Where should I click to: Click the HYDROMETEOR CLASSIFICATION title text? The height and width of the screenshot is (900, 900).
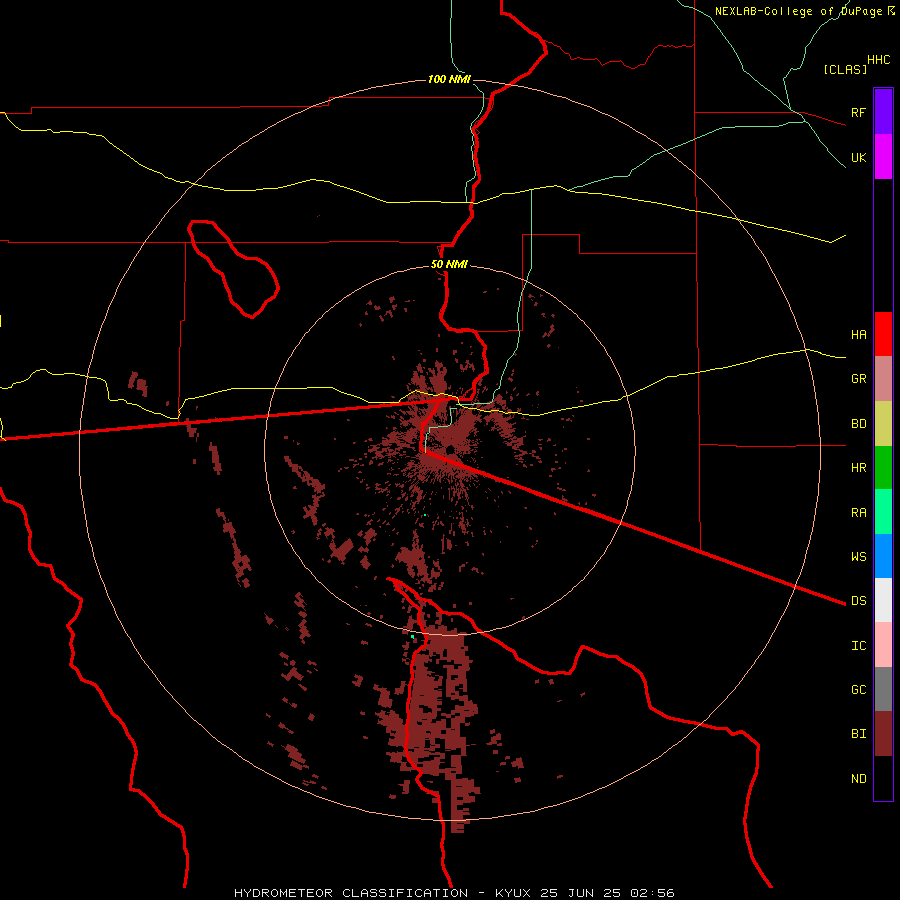click(x=351, y=893)
